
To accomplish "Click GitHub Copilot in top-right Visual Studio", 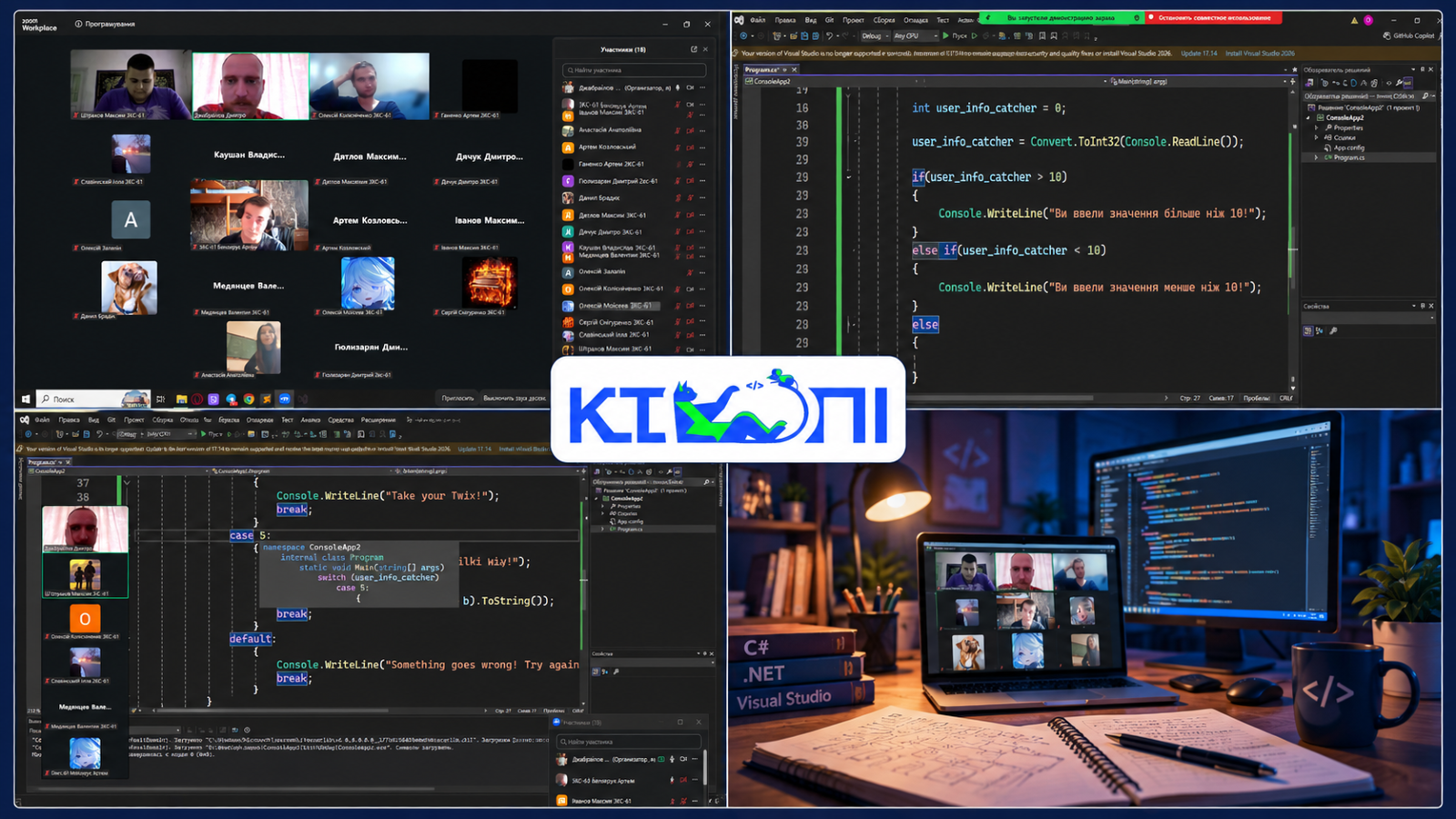I will tap(1409, 35).
